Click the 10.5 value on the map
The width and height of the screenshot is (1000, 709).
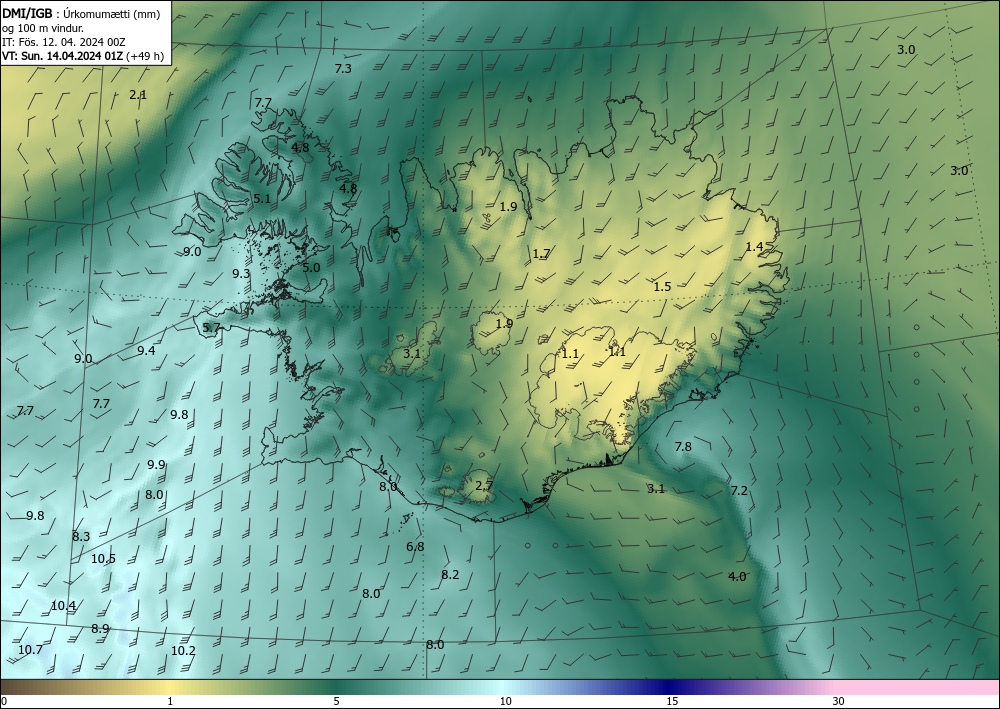pos(103,559)
